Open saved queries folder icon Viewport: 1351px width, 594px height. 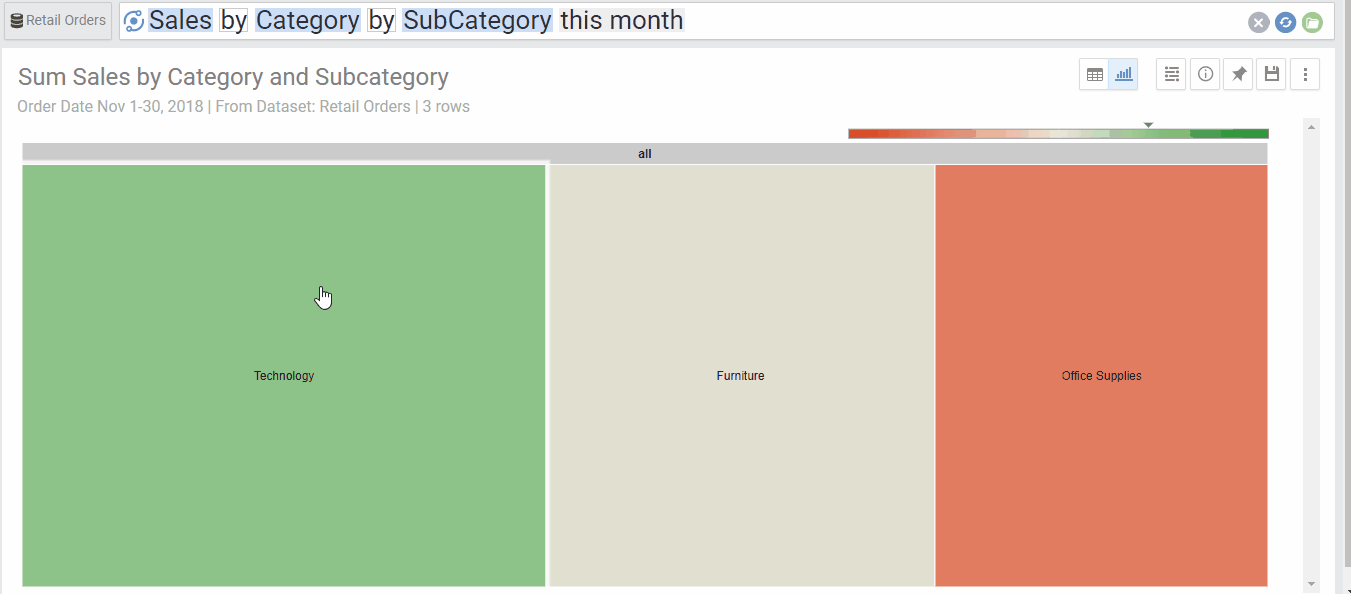click(1312, 22)
